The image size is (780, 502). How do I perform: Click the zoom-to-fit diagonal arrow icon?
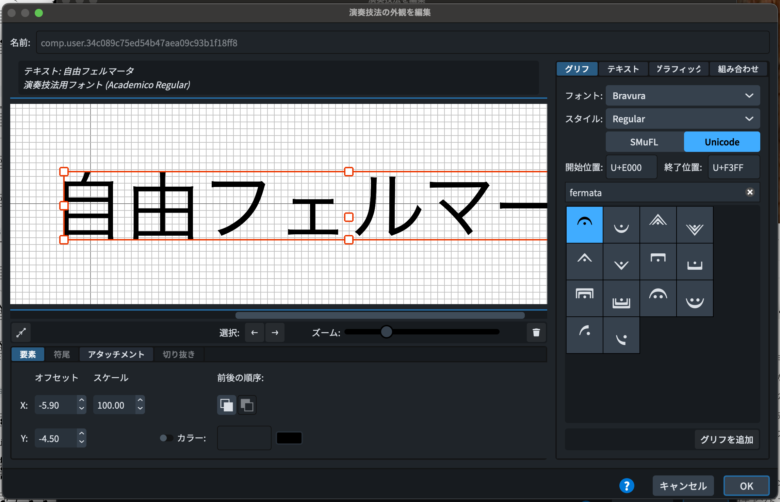pos(21,332)
